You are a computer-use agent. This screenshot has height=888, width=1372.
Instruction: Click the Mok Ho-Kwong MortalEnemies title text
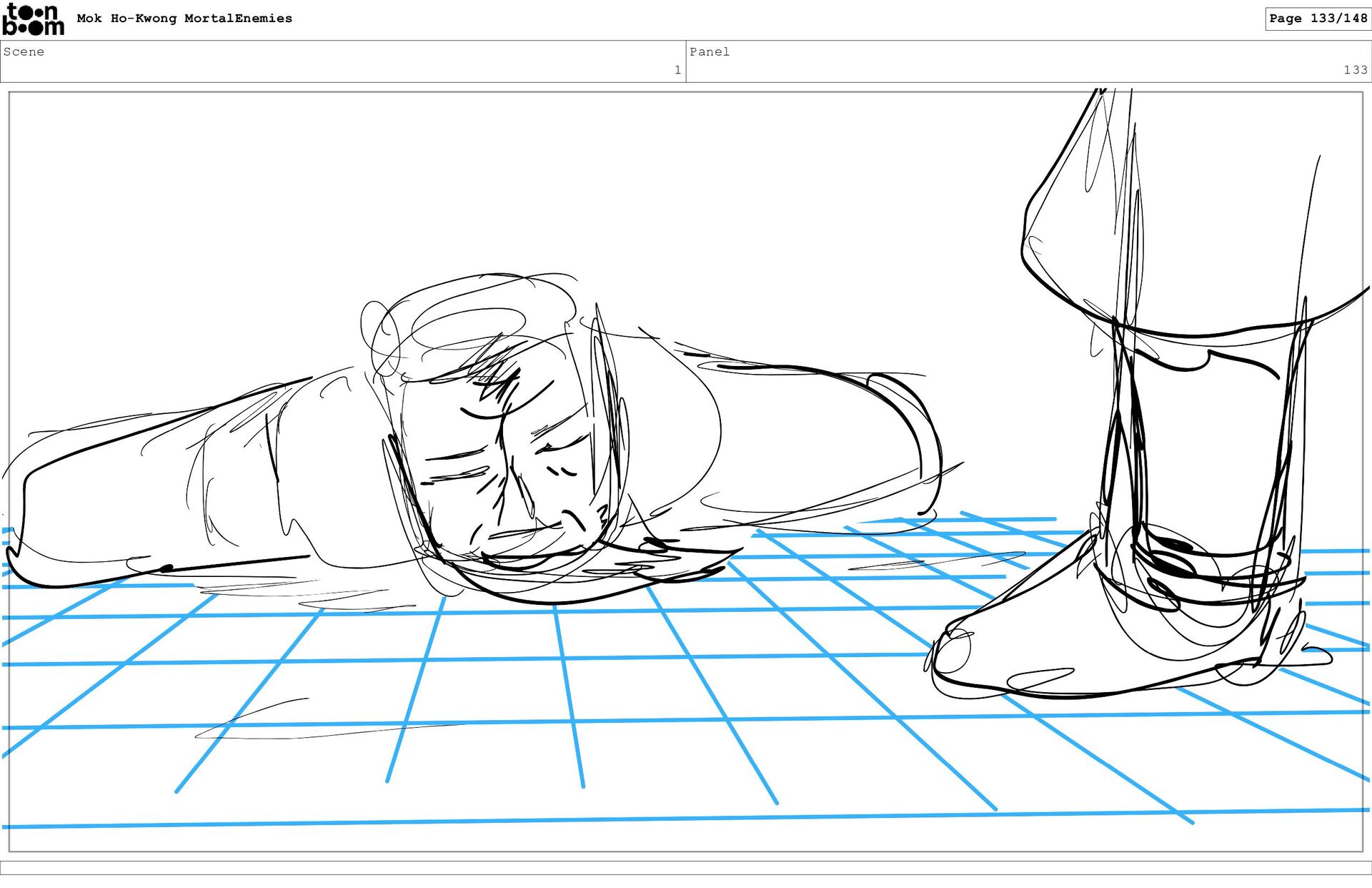184,19
